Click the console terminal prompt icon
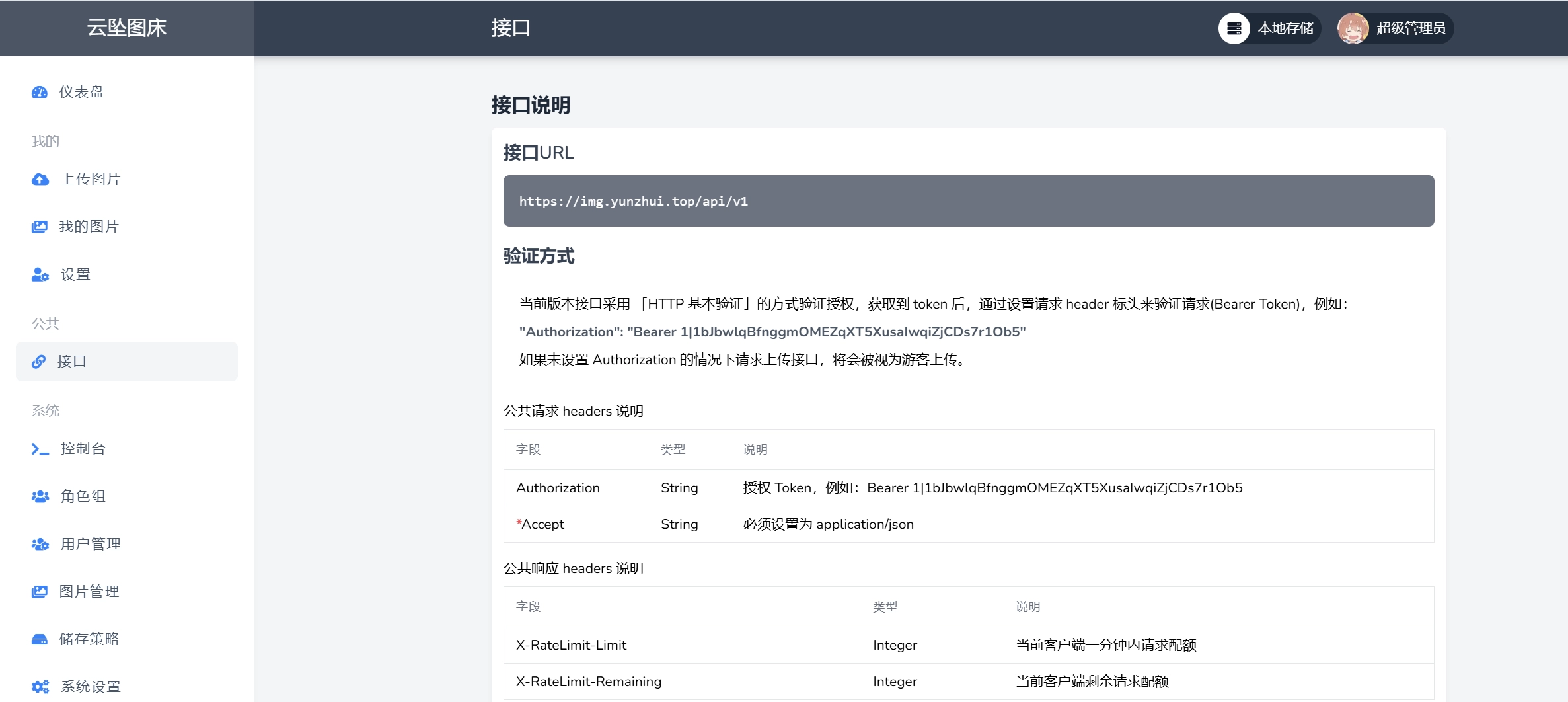The image size is (1568, 702). 40,449
